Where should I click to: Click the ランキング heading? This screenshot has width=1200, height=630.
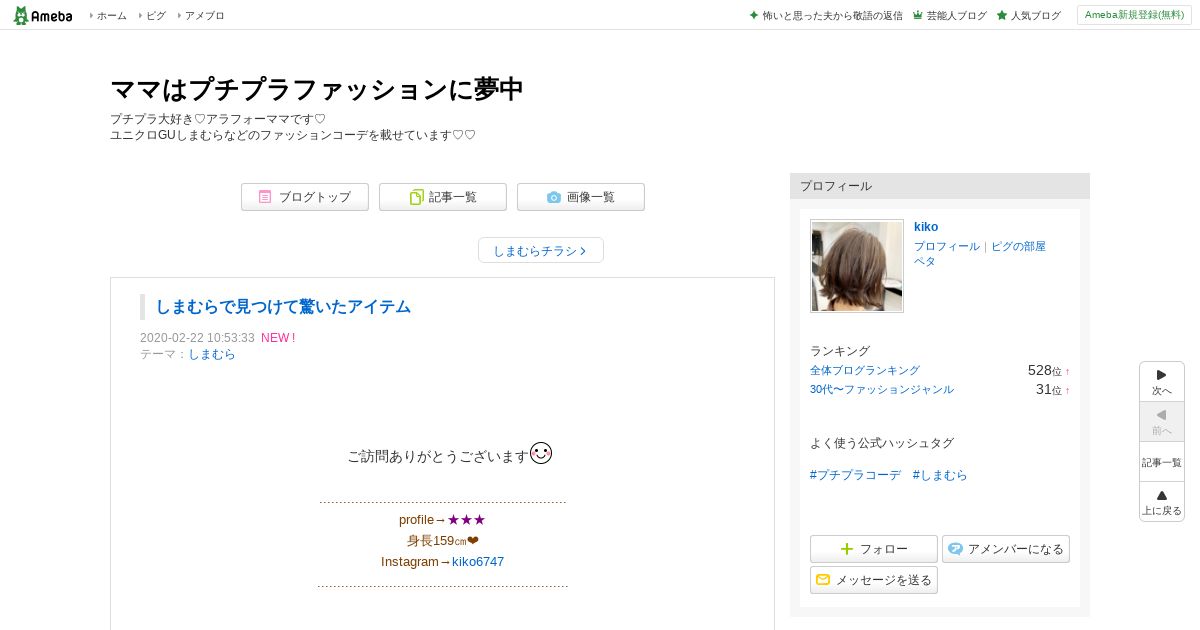(x=840, y=351)
